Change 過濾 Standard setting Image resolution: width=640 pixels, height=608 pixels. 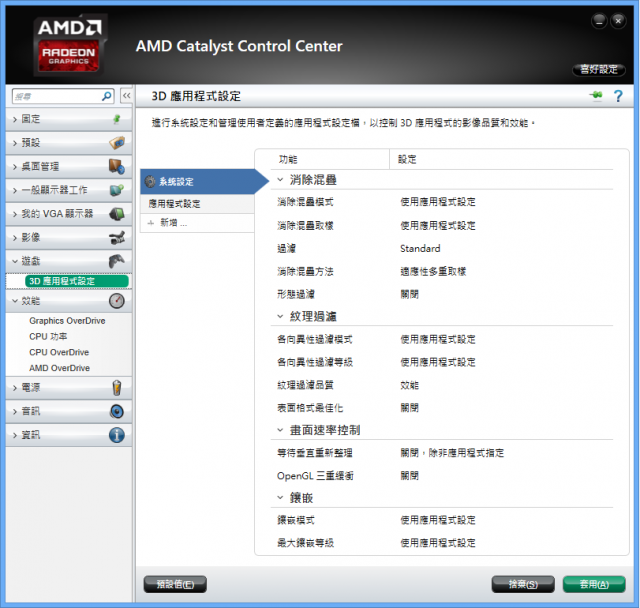tap(420, 249)
